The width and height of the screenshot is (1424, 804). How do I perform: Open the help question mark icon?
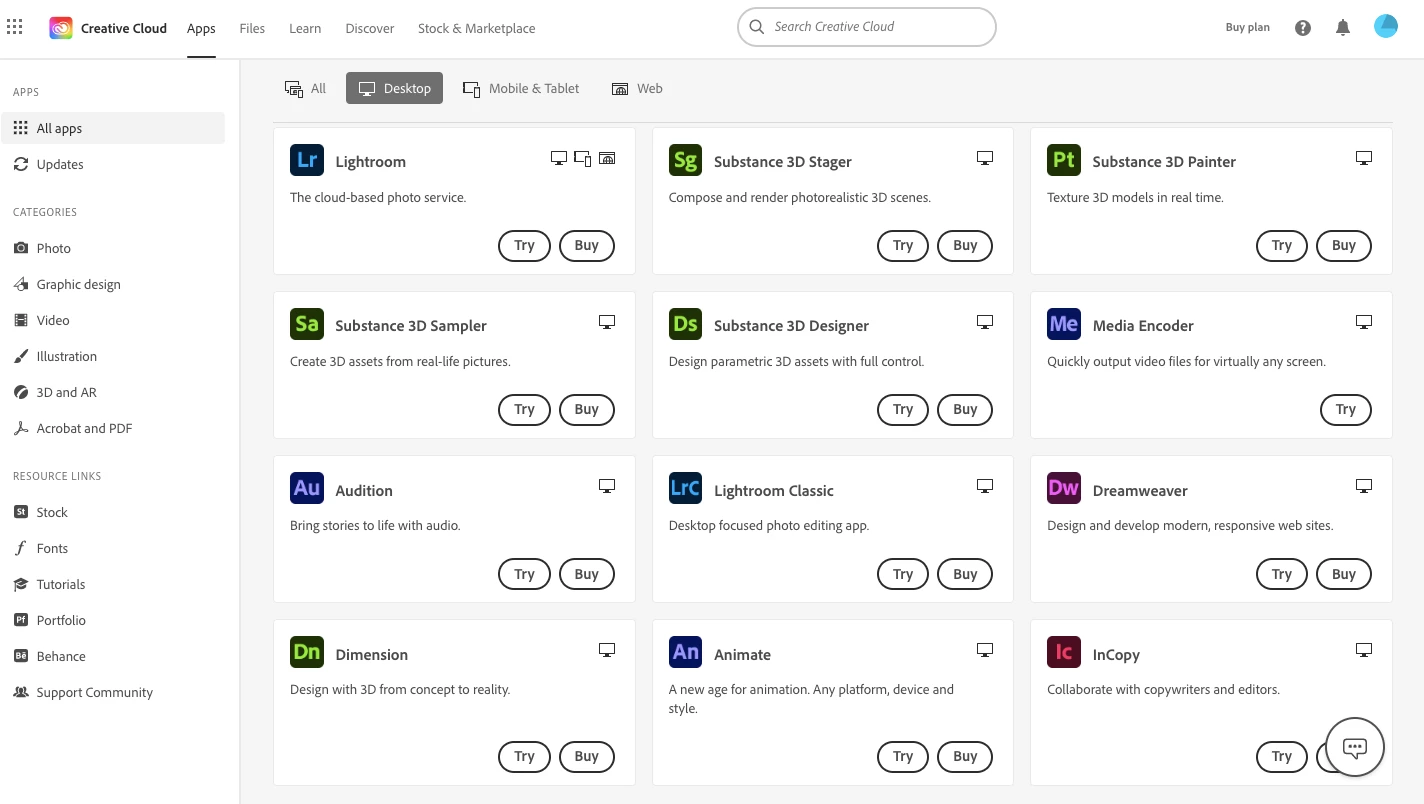pos(1303,28)
